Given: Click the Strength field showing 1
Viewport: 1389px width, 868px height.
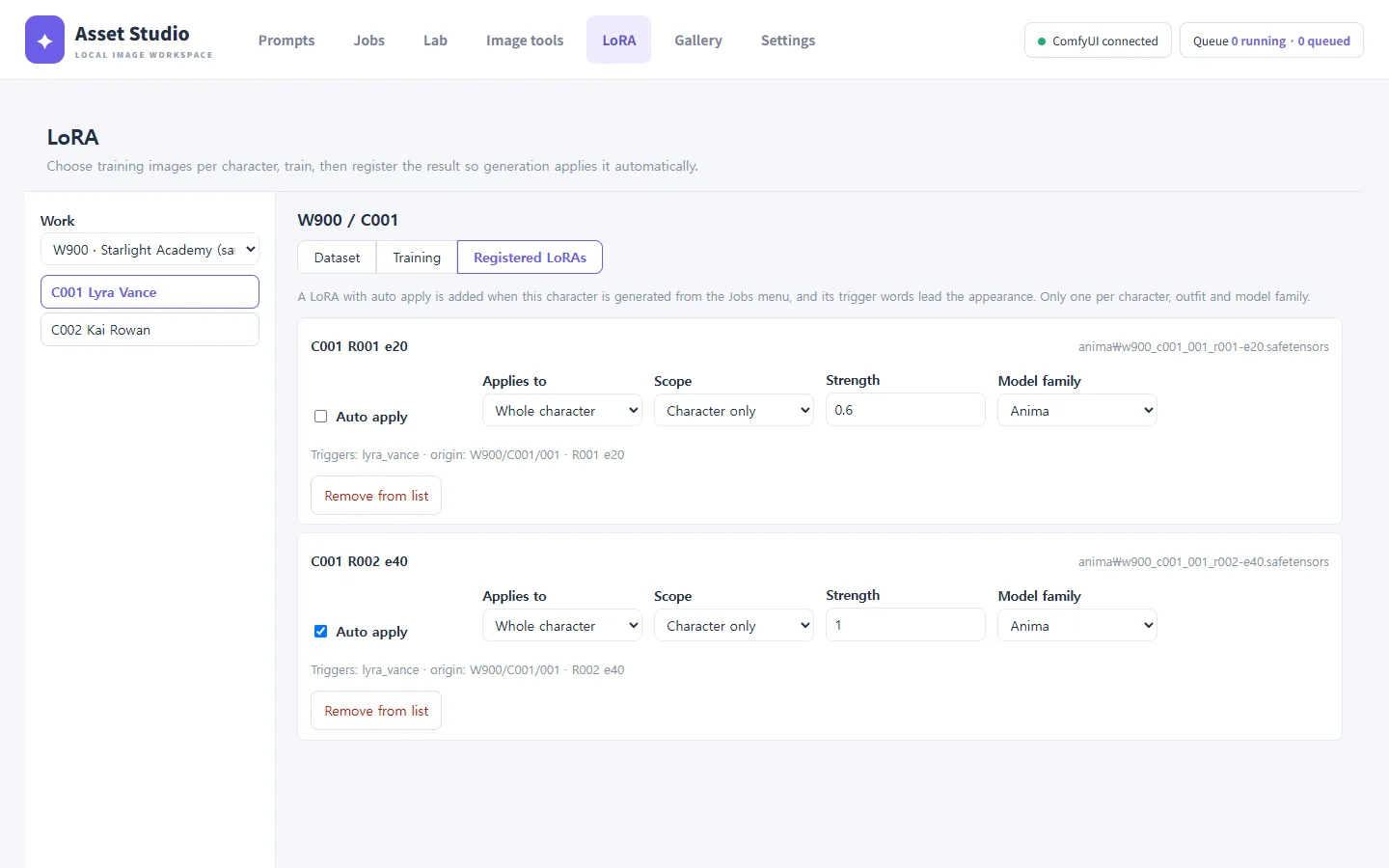Looking at the screenshot, I should click(906, 625).
